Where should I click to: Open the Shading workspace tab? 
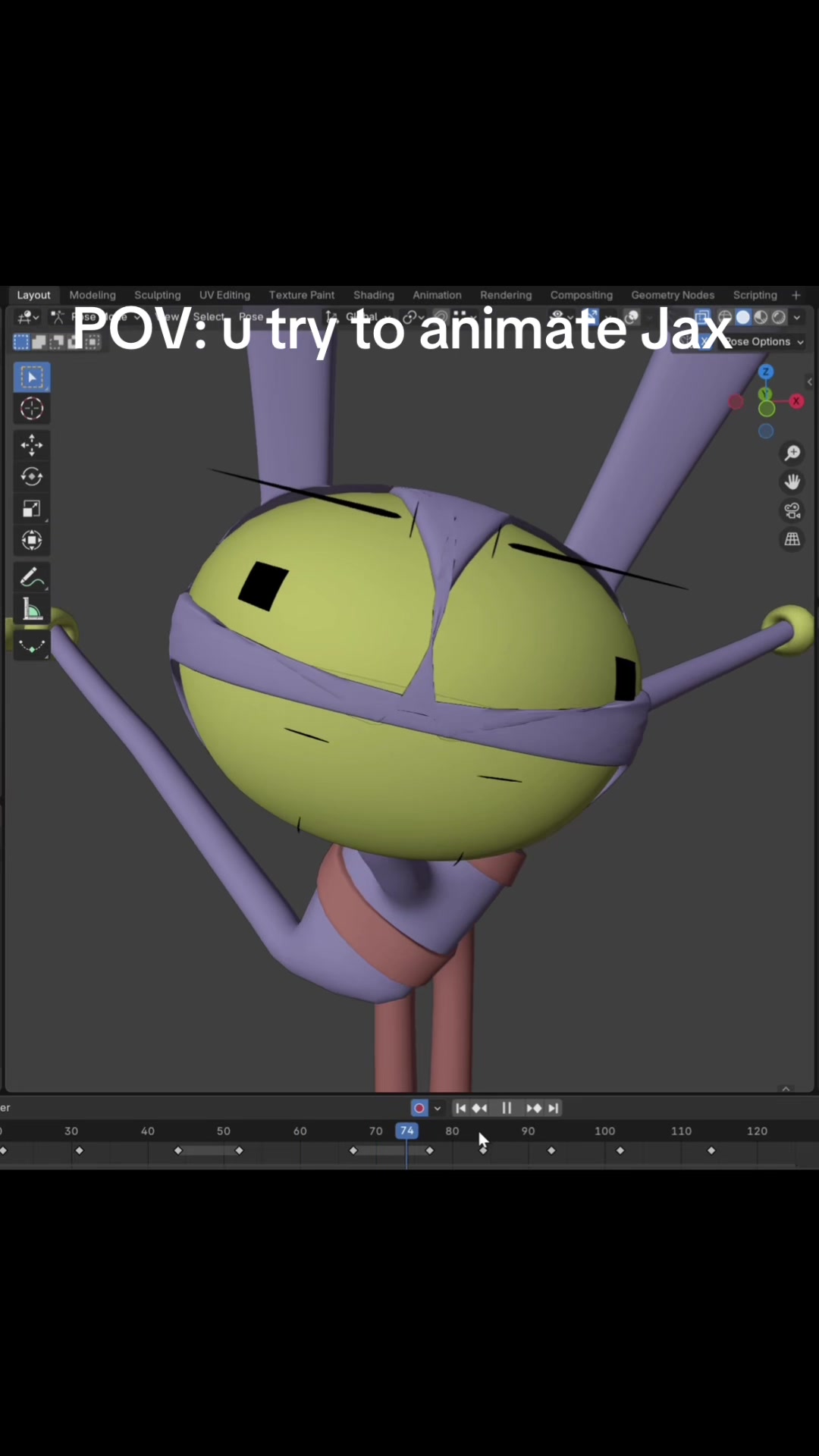click(x=374, y=295)
